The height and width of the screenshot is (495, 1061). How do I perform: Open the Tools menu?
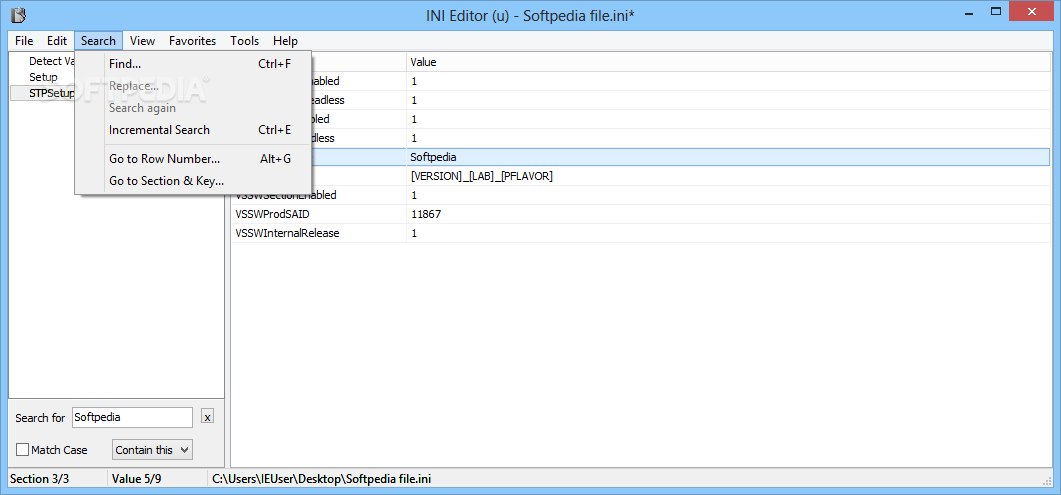pyautogui.click(x=244, y=41)
